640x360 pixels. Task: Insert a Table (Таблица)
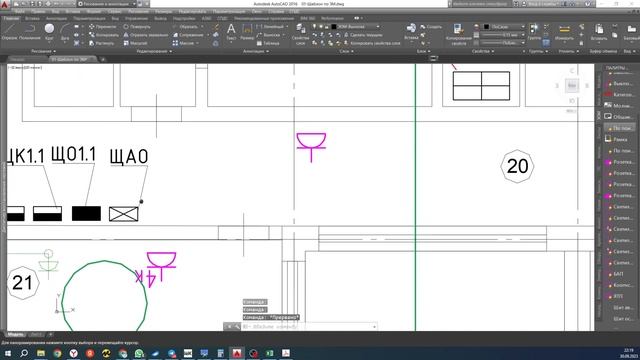[268, 43]
